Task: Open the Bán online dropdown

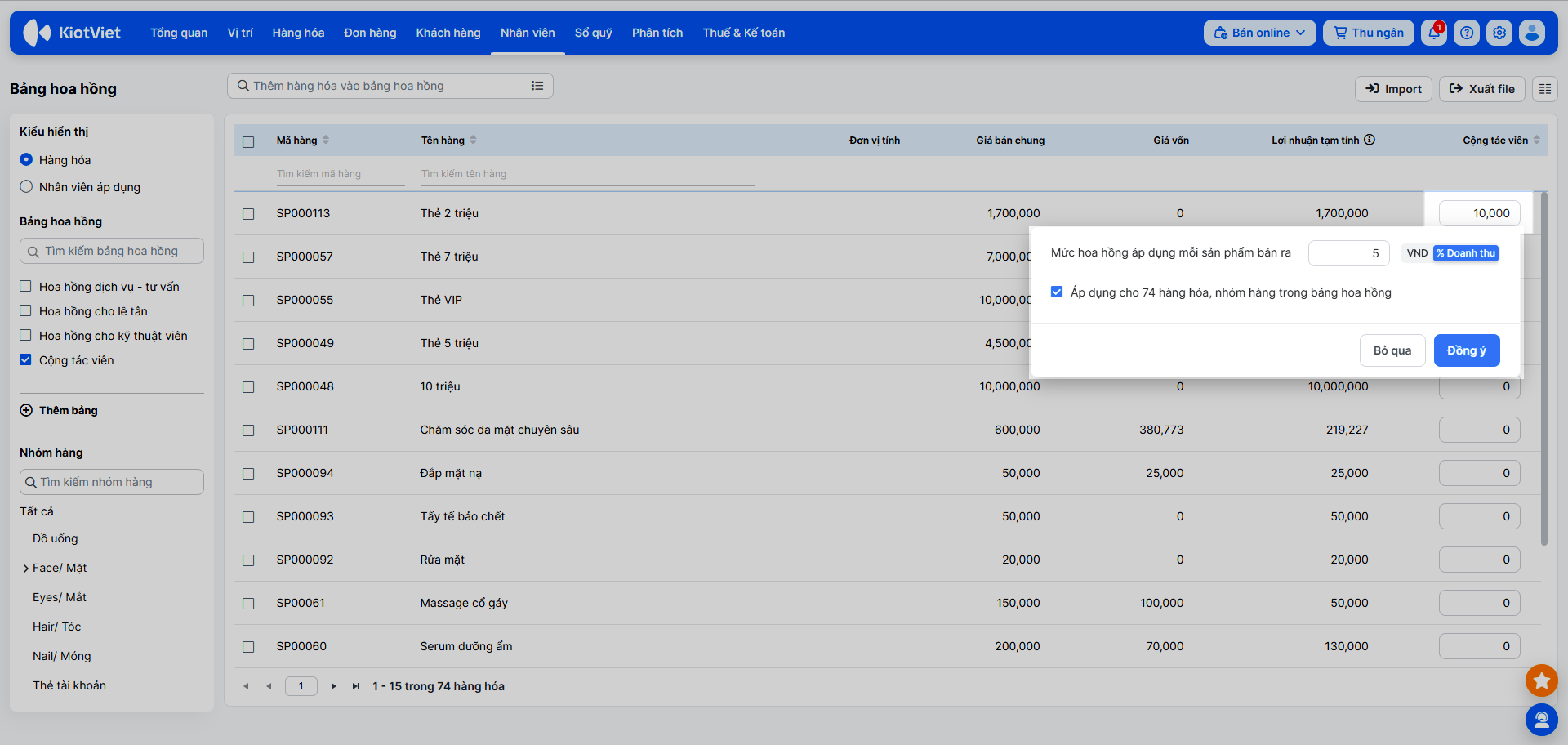Action: 1259,33
